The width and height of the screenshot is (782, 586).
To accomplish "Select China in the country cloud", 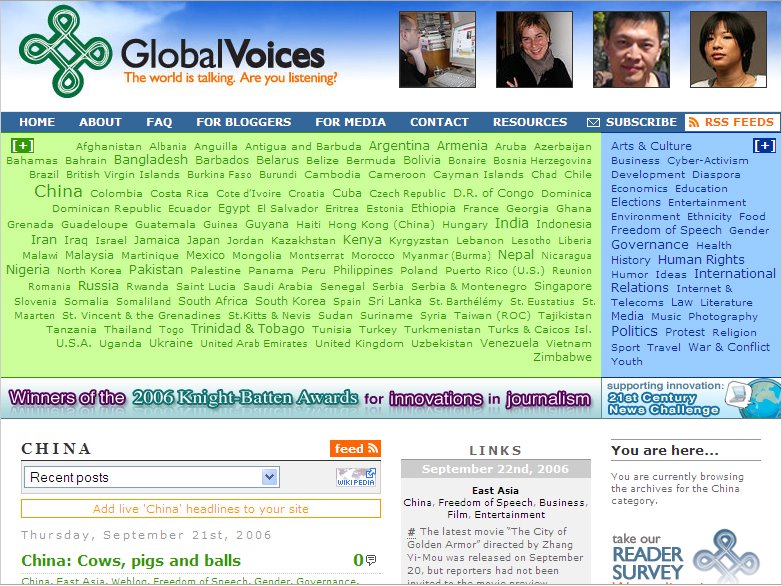I will tap(58, 192).
